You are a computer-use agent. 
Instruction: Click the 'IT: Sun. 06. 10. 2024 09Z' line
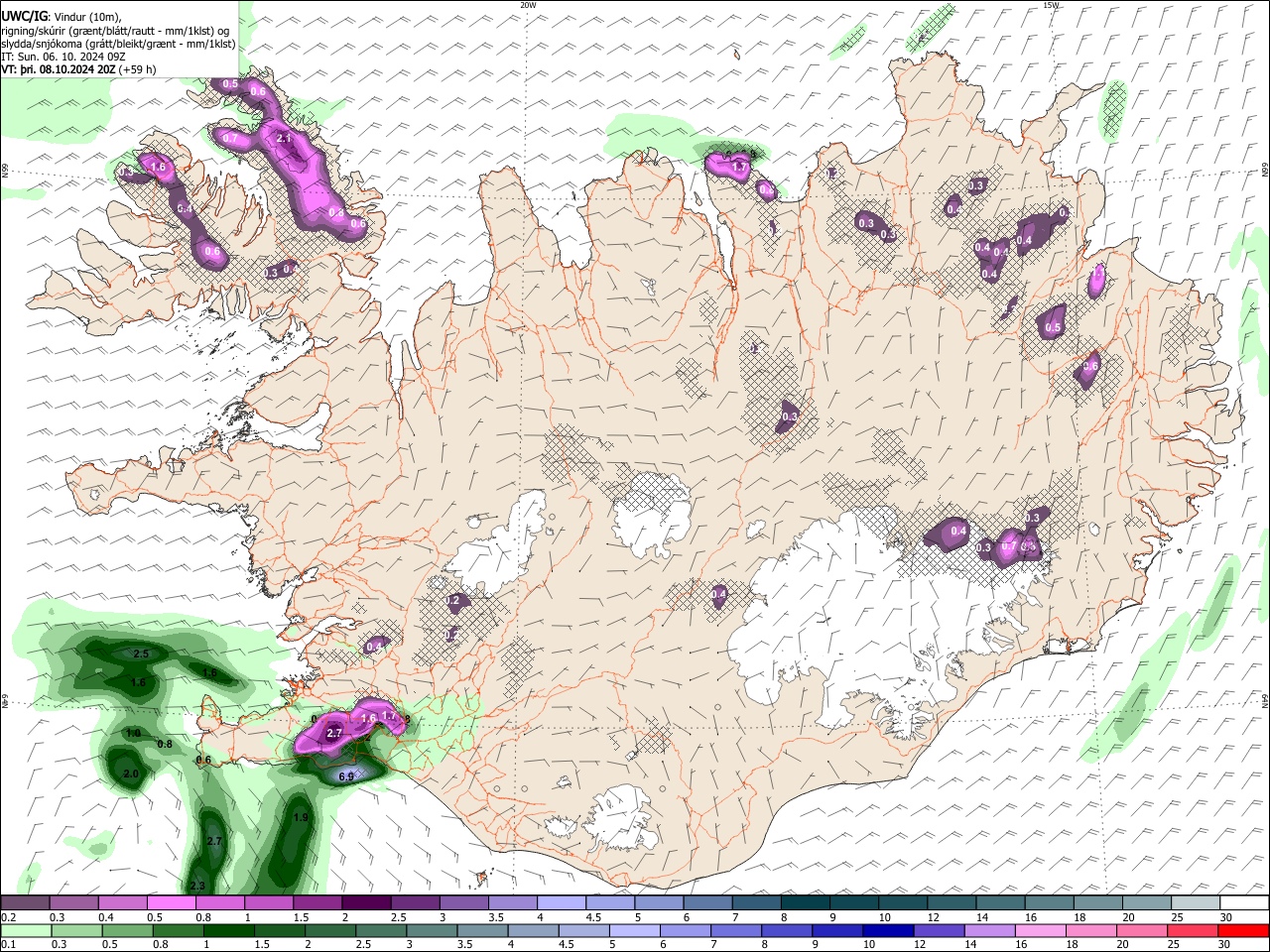pos(63,58)
